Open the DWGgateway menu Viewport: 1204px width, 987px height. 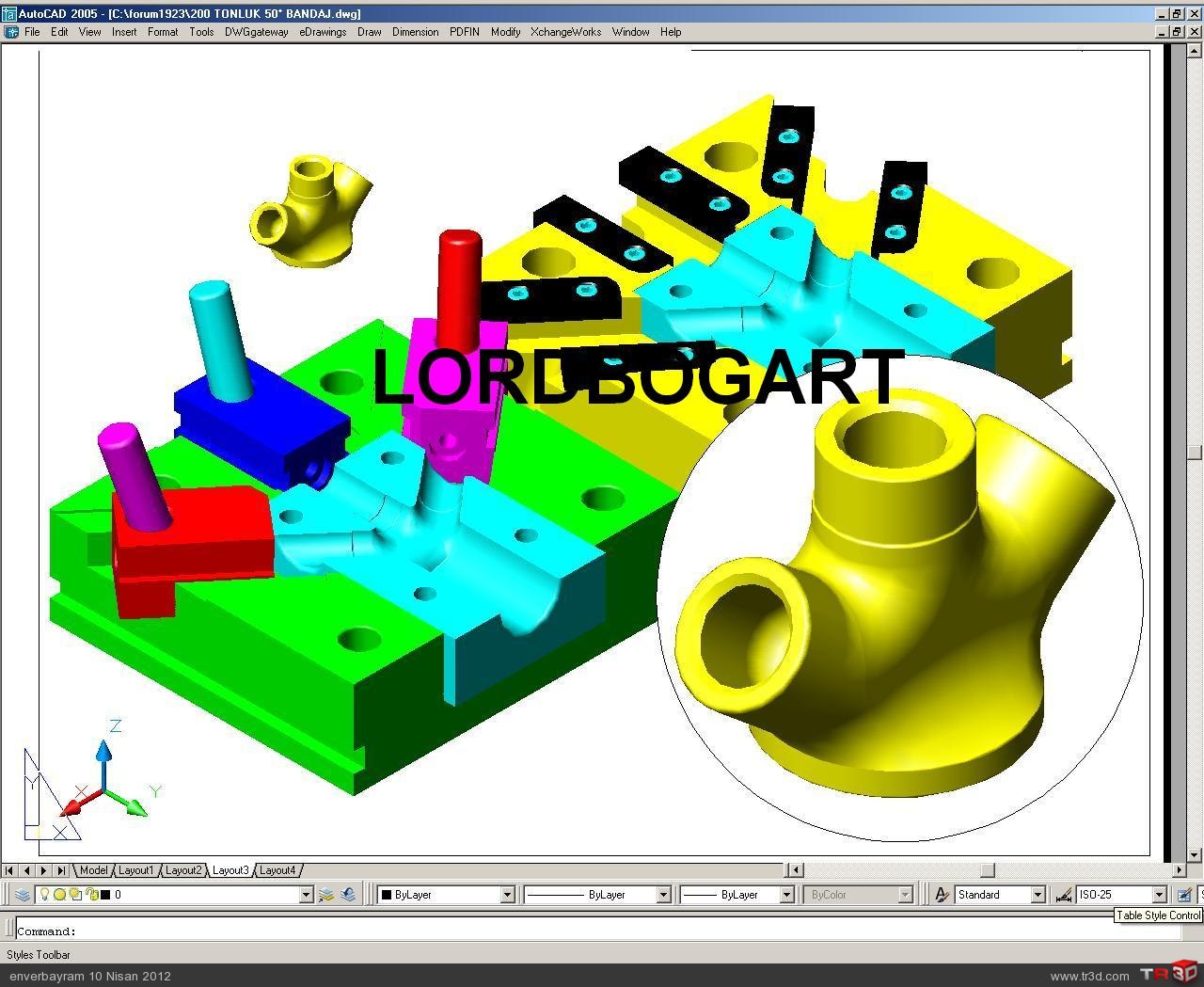coord(257,32)
